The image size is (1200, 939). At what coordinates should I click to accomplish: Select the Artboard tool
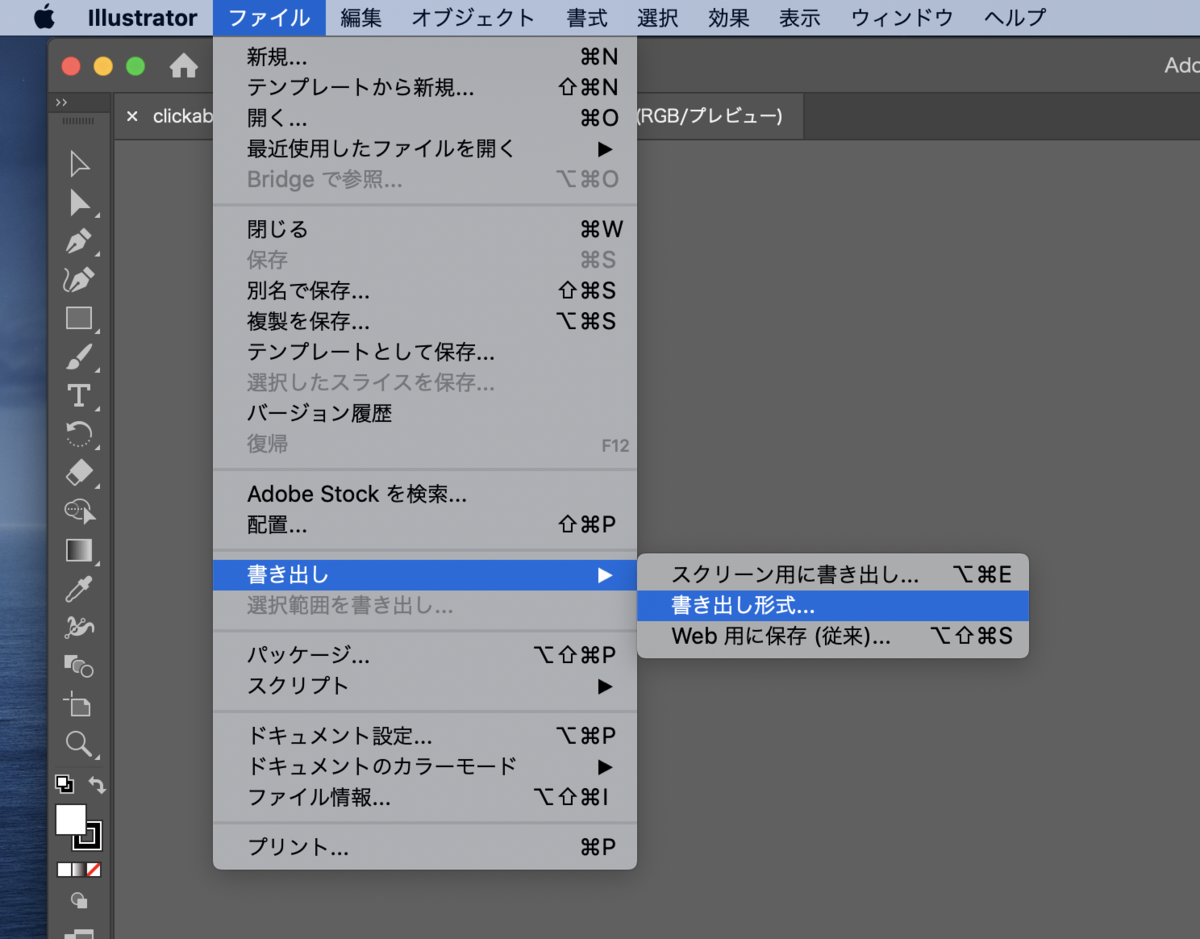click(79, 704)
